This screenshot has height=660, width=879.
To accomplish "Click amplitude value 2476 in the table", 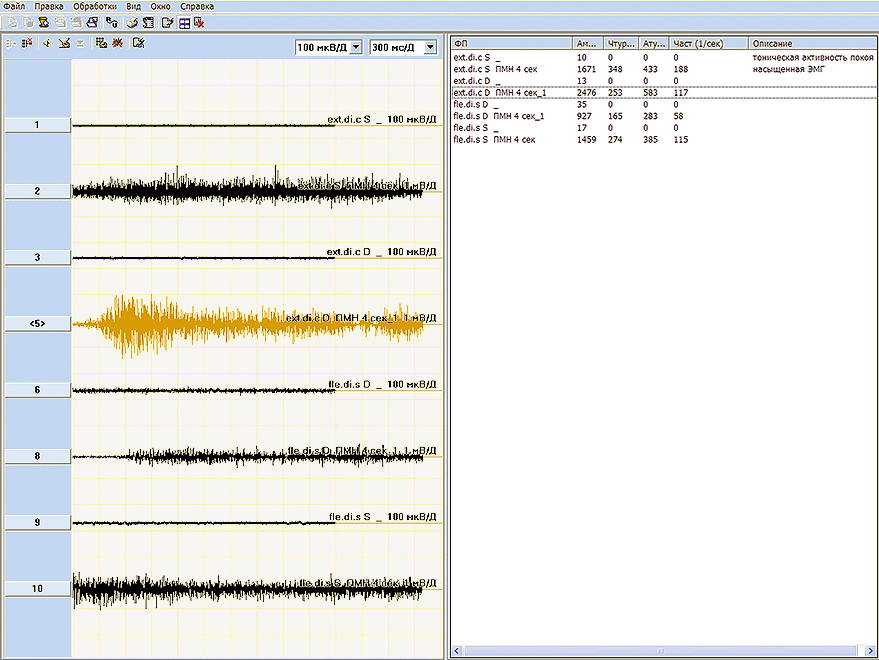I will click(586, 93).
